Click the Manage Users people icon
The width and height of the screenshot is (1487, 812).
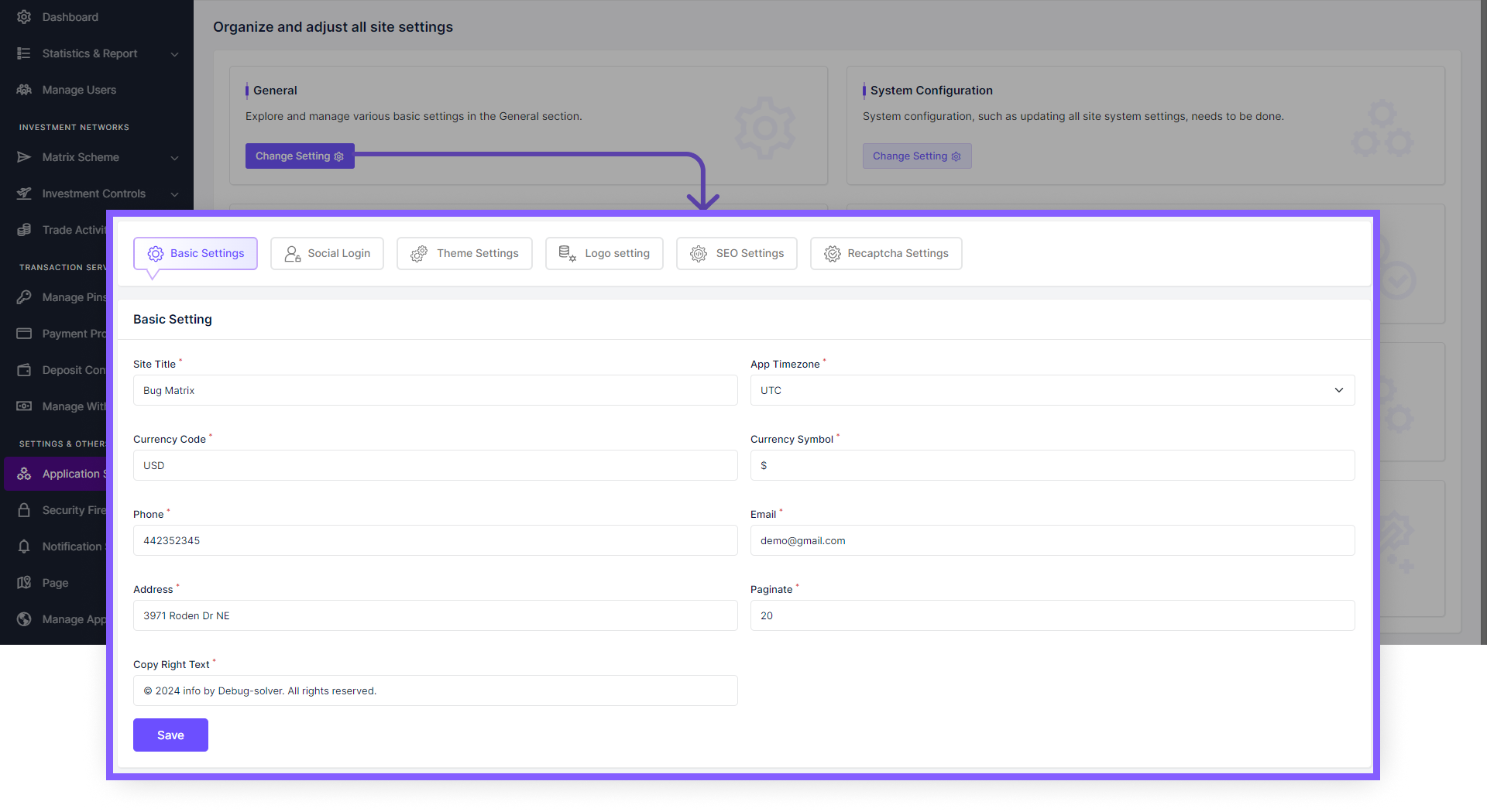[x=24, y=90]
